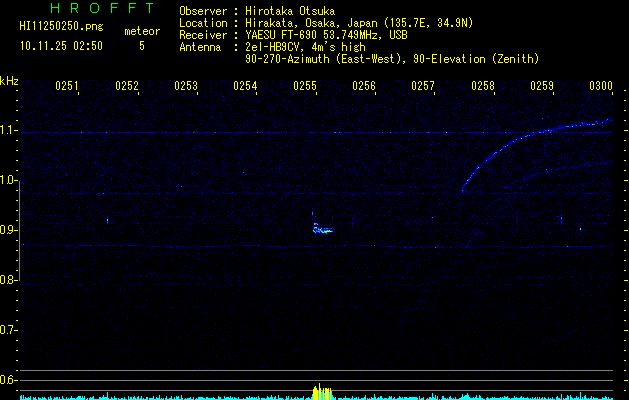Image resolution: width=629 pixels, height=400 pixels.
Task: Click the 1.1 frequency axis label
Action: coord(8,130)
